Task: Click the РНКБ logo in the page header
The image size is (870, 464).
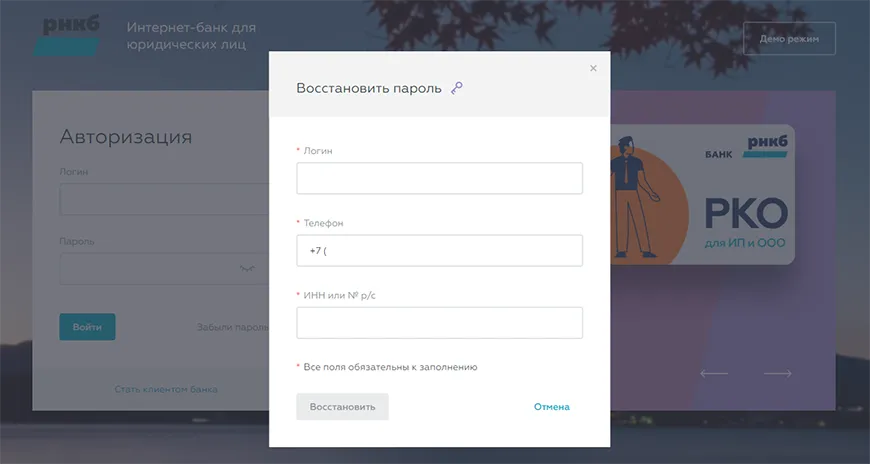Action: tap(72, 36)
